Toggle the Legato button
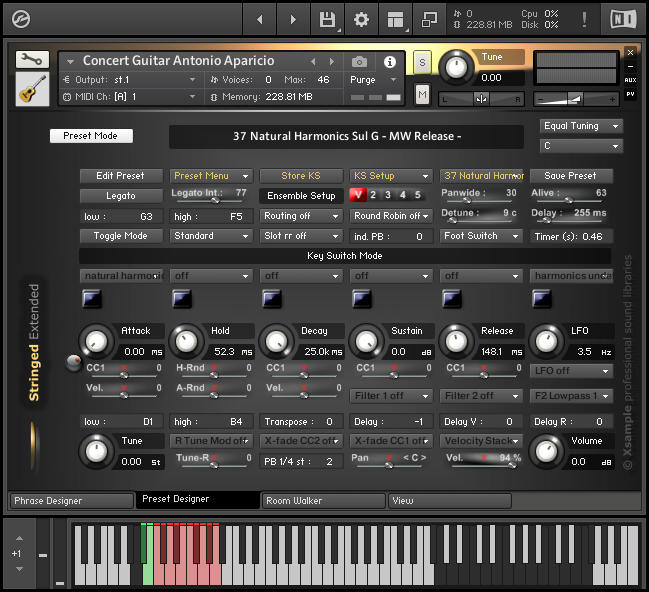This screenshot has height=592, width=649. [121, 195]
